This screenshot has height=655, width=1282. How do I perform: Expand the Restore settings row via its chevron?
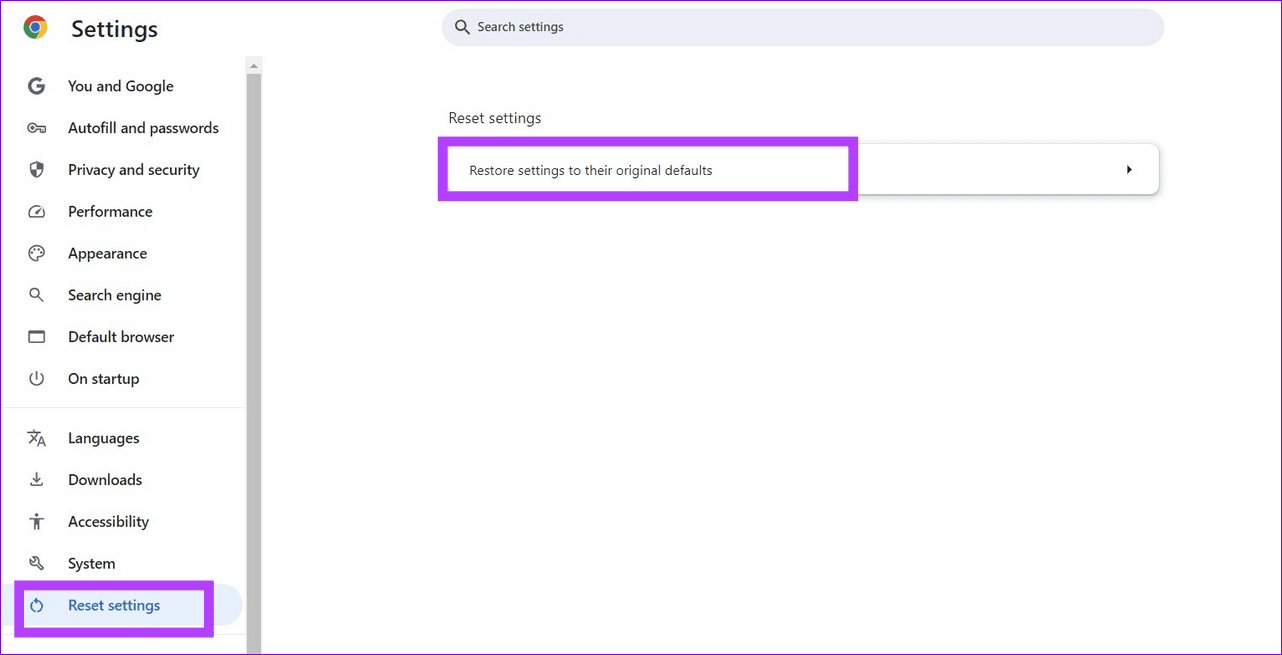tap(1130, 169)
